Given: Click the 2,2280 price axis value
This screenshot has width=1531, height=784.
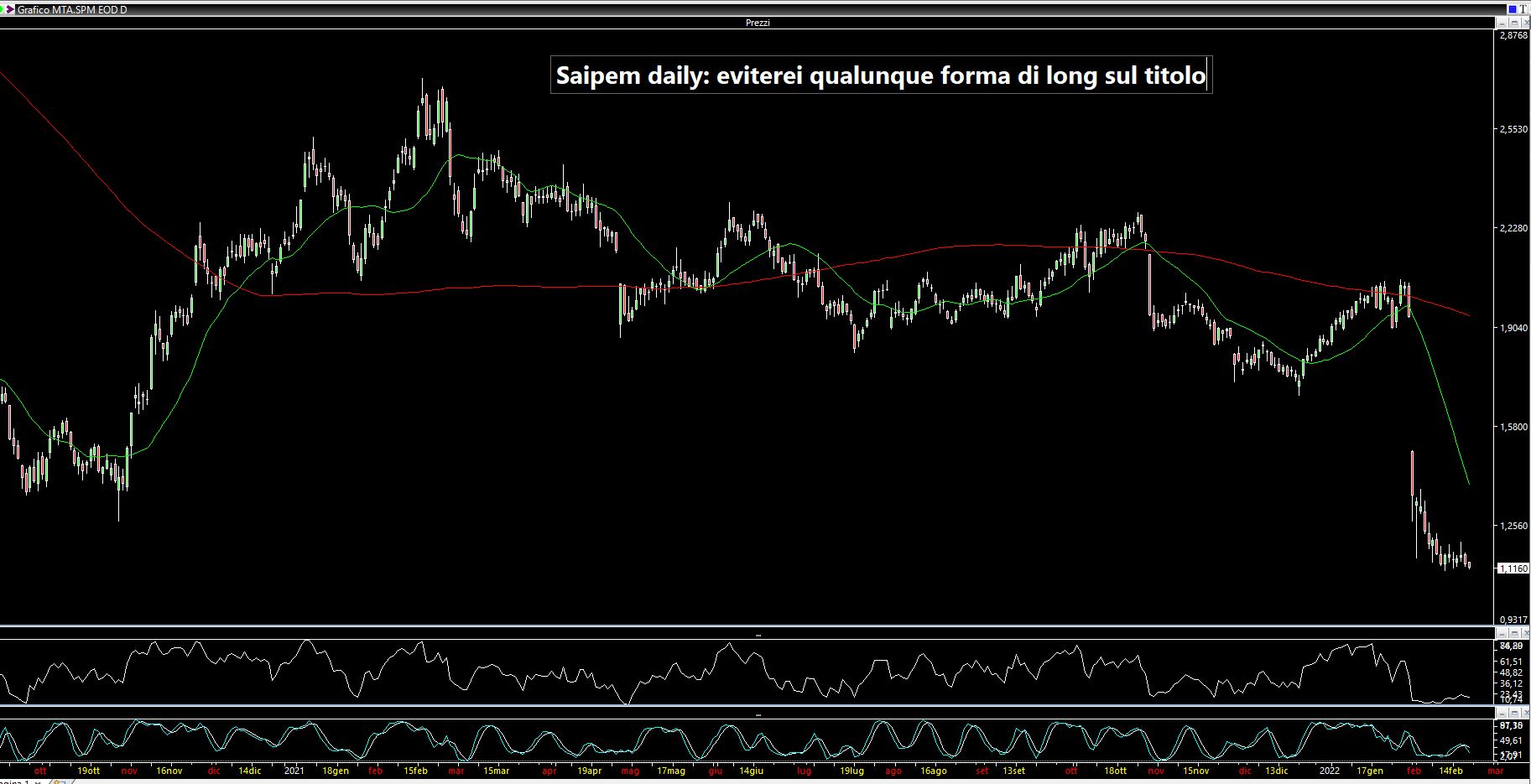Looking at the screenshot, I should point(1513,228).
